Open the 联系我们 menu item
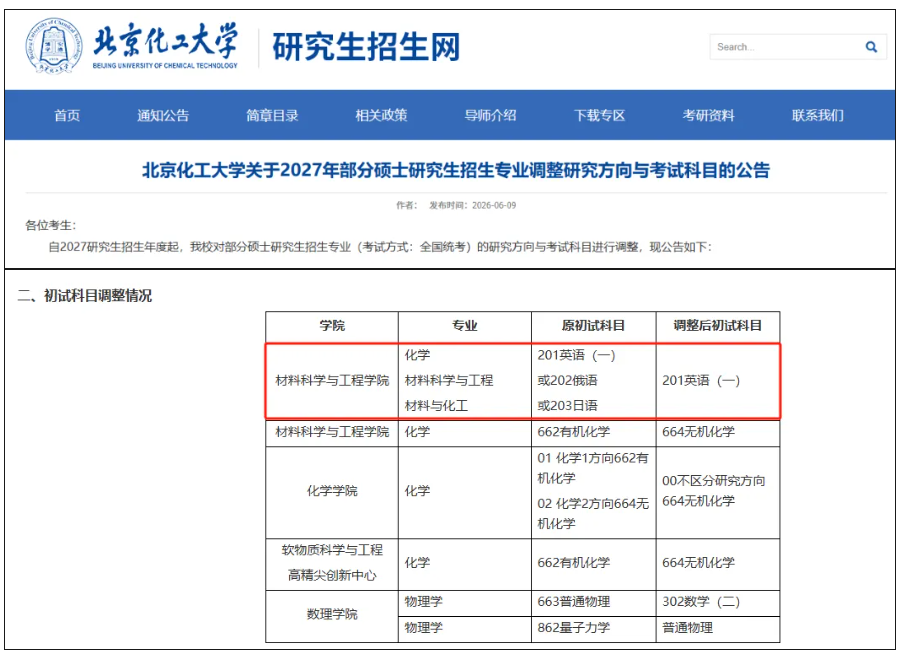The height and width of the screenshot is (660, 900). point(818,115)
